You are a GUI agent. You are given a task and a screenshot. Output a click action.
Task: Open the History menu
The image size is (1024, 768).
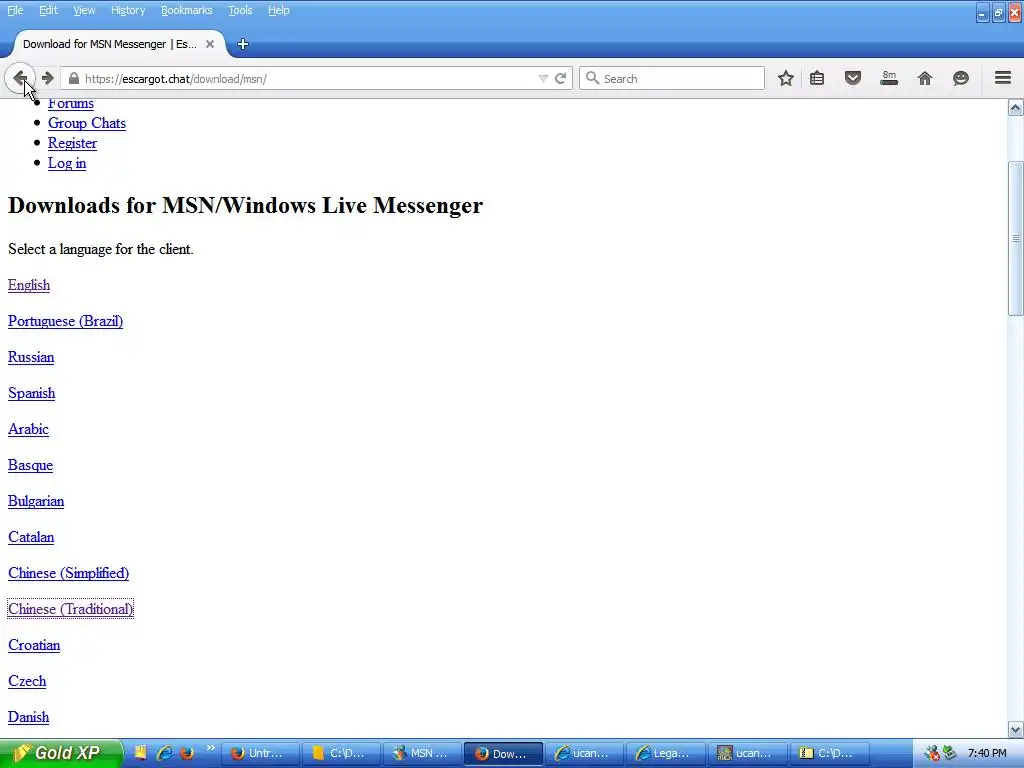coord(128,10)
